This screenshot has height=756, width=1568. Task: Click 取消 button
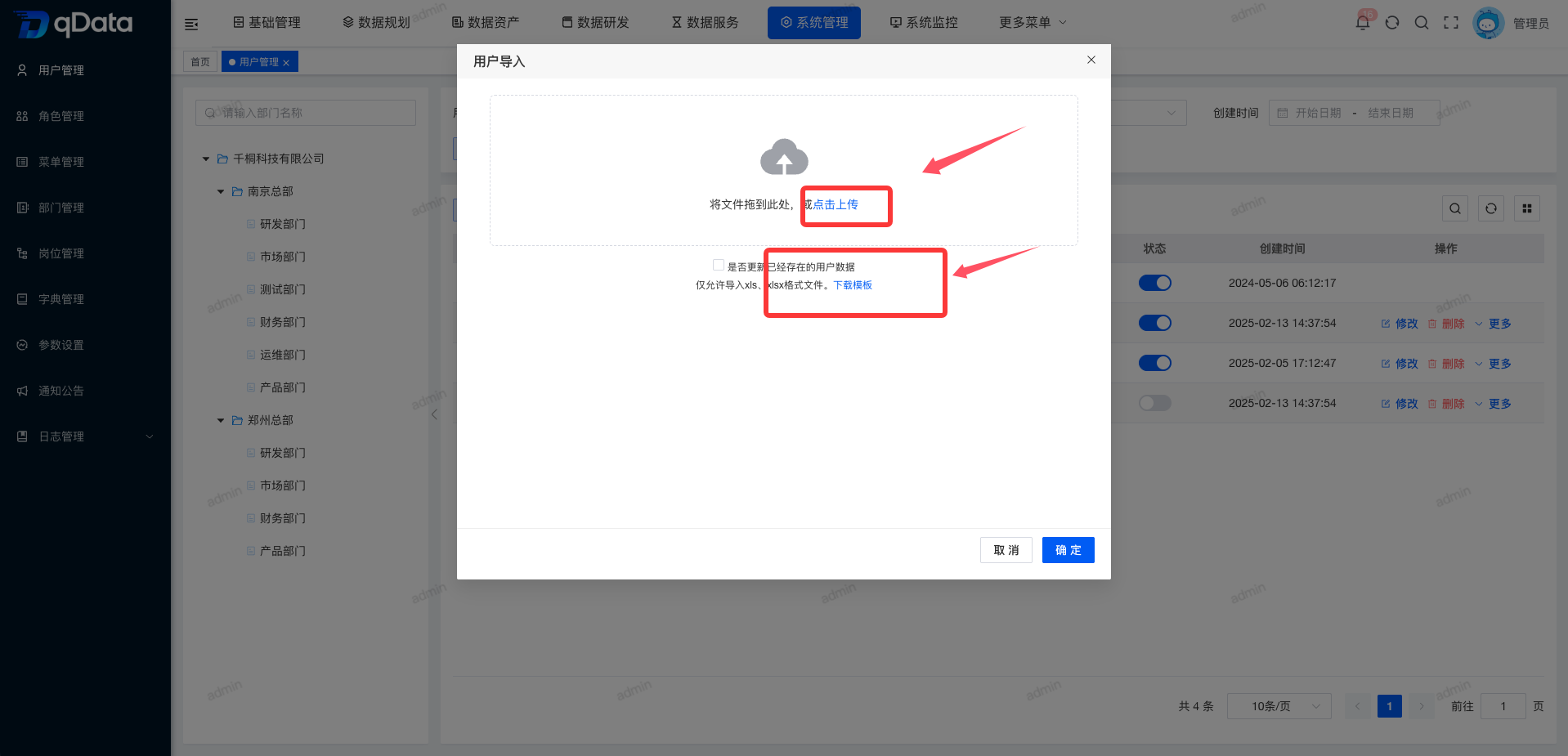point(1006,550)
